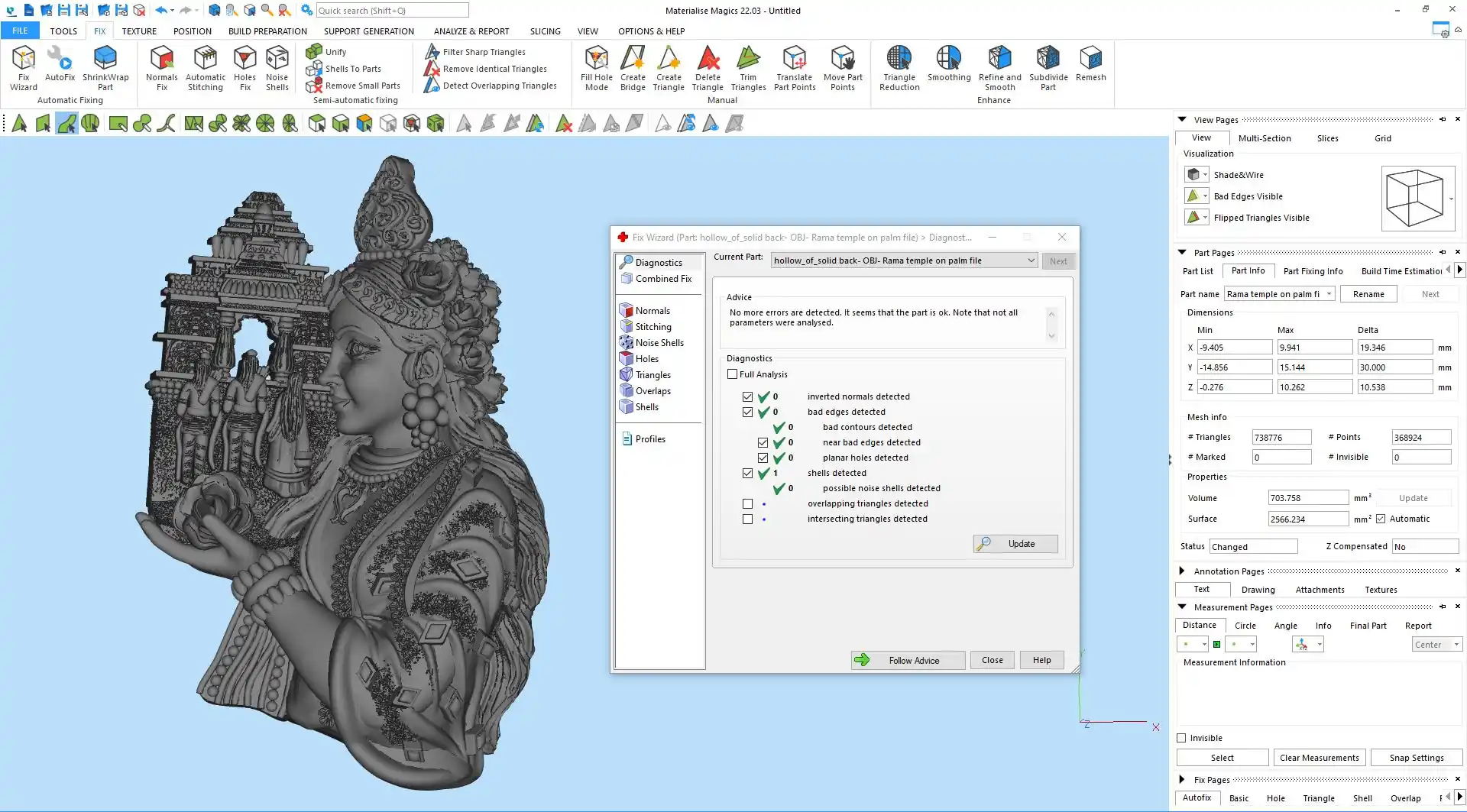Click the Remesh icon
Image resolution: width=1467 pixels, height=812 pixels.
coord(1090,64)
